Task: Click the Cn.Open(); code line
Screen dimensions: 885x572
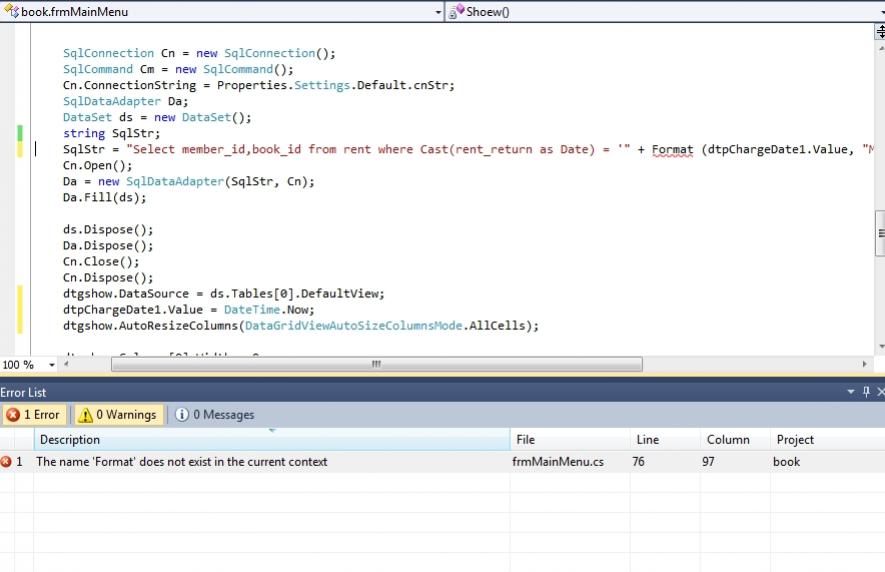Action: pyautogui.click(x=98, y=165)
